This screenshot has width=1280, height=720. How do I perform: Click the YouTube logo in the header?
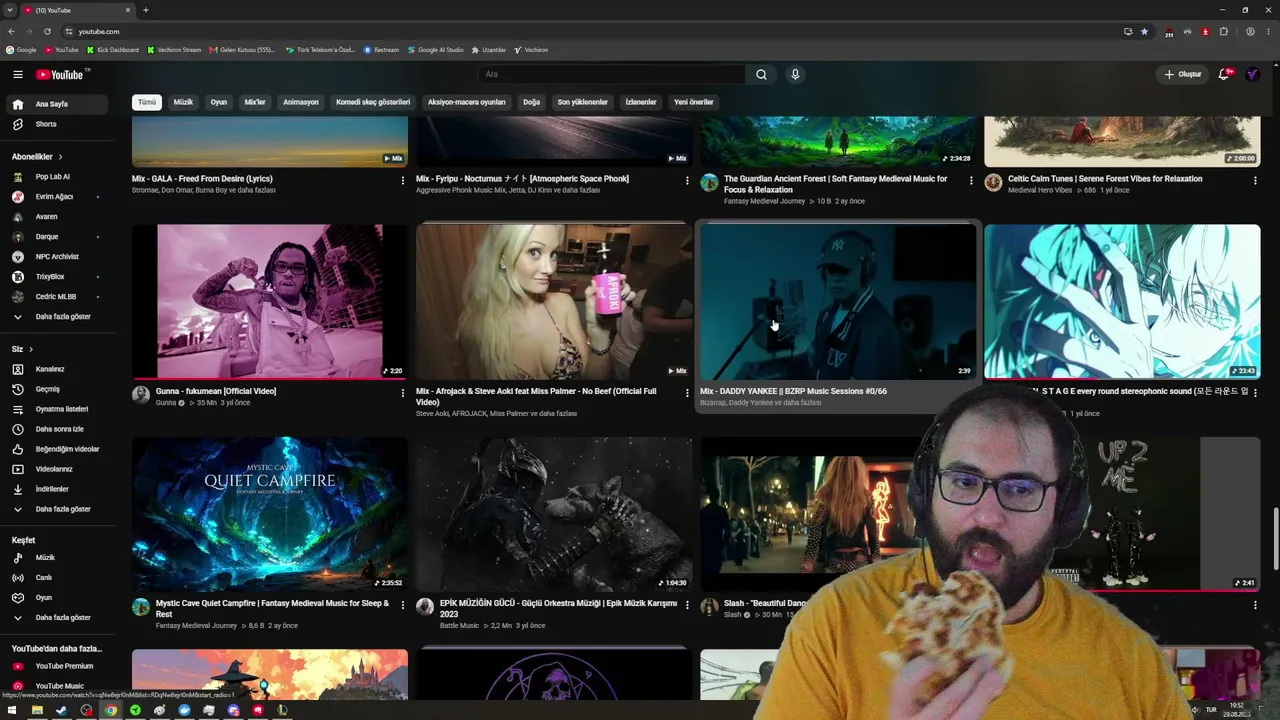click(x=60, y=74)
